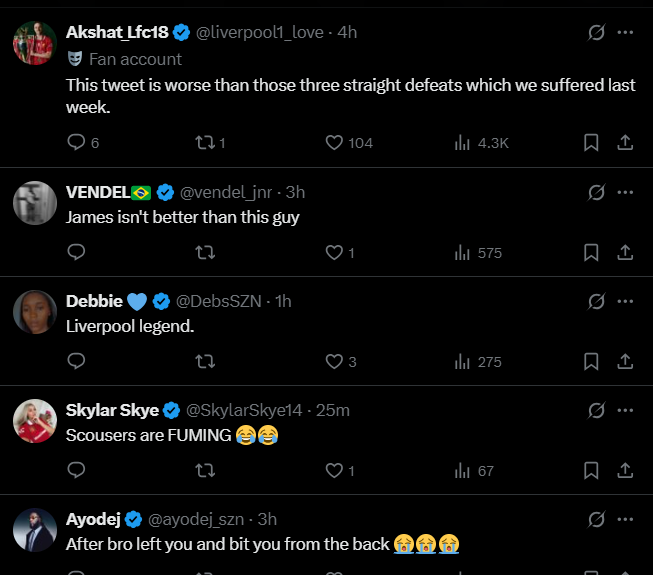Viewport: 653px width, 575px height.
Task: Open Ayodej's profile avatar
Action: [34, 530]
